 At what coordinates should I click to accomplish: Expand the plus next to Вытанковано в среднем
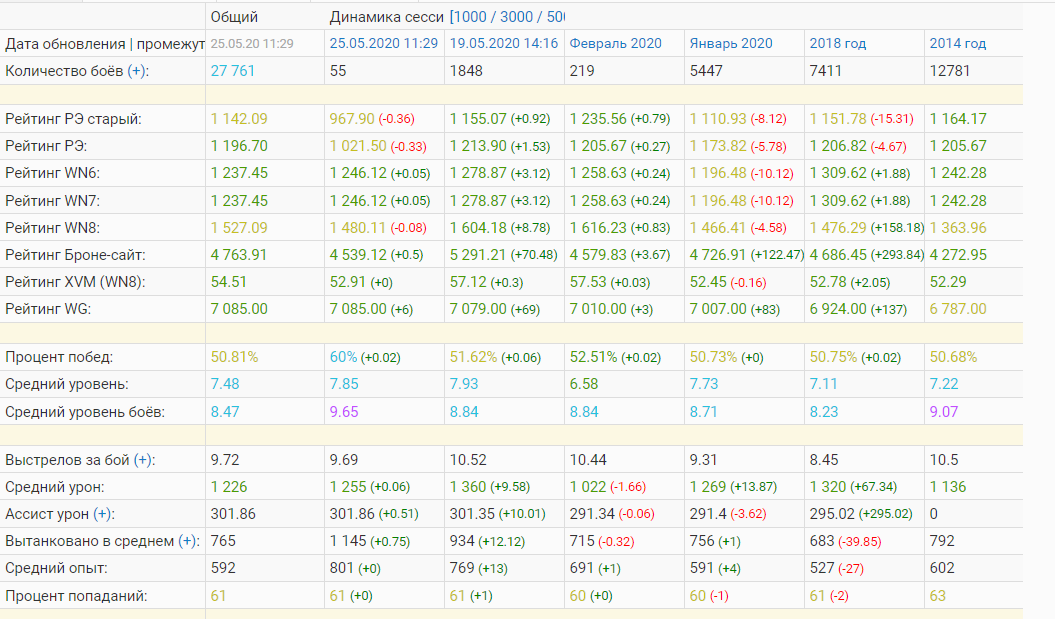tap(187, 541)
